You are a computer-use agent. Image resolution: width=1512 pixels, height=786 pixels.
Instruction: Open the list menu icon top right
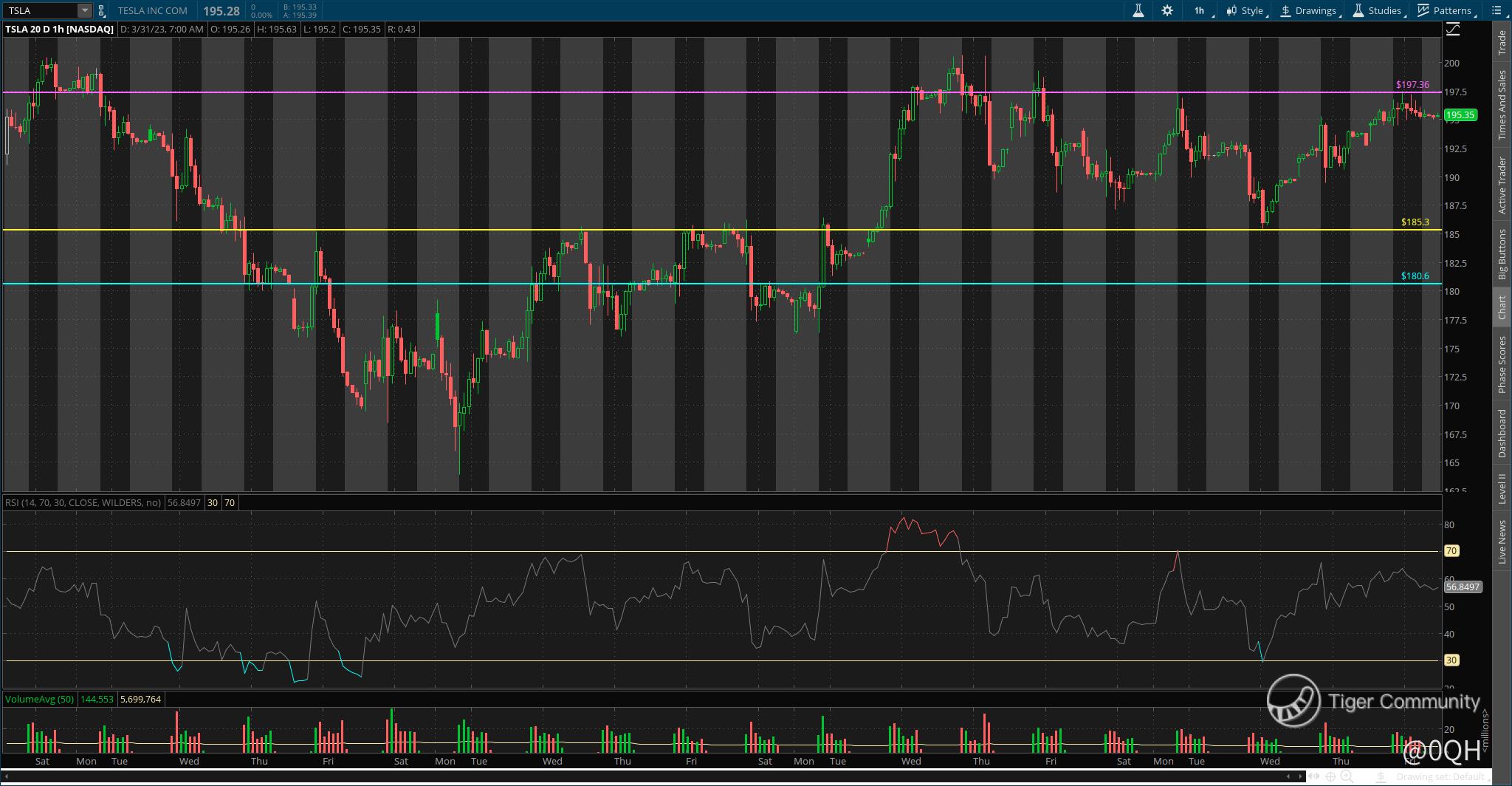point(1497,10)
